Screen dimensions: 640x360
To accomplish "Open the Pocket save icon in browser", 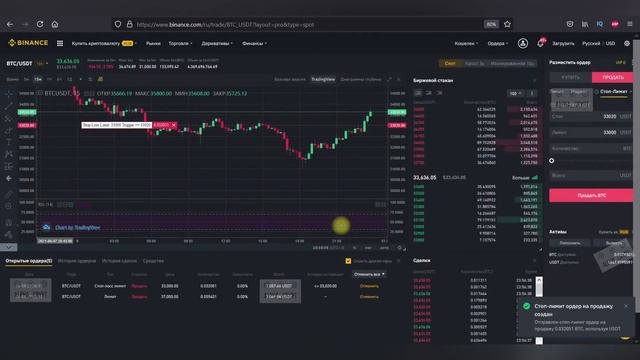I will (x=570, y=24).
